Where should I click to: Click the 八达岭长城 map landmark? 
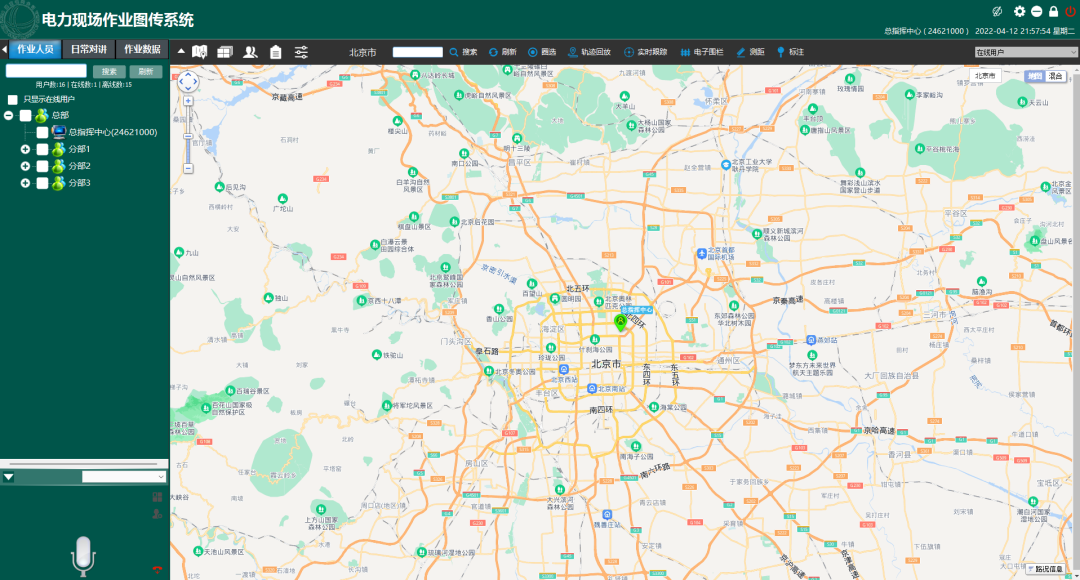point(433,75)
